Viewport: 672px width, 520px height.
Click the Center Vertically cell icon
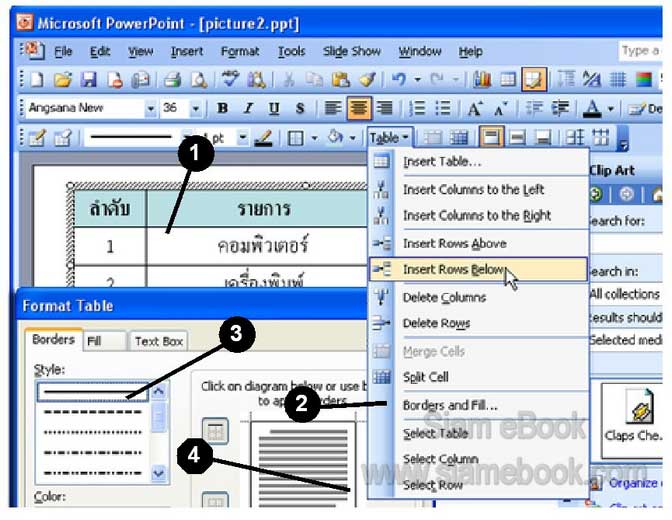pos(518,138)
